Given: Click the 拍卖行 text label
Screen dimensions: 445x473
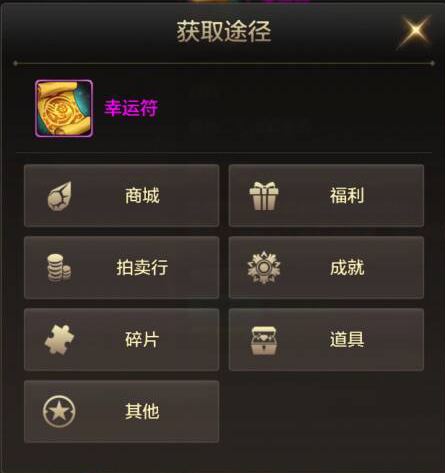Looking at the screenshot, I should (x=142, y=268).
